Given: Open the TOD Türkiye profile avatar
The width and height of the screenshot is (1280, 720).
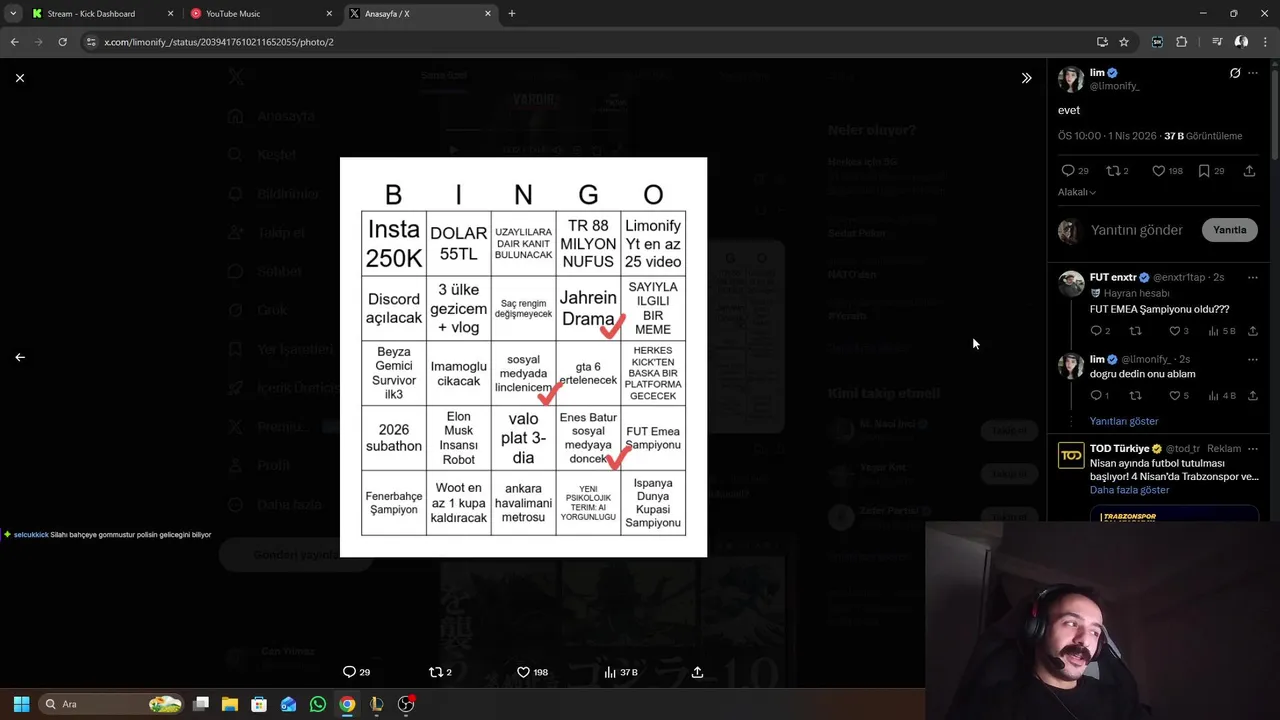Looking at the screenshot, I should tap(1071, 456).
